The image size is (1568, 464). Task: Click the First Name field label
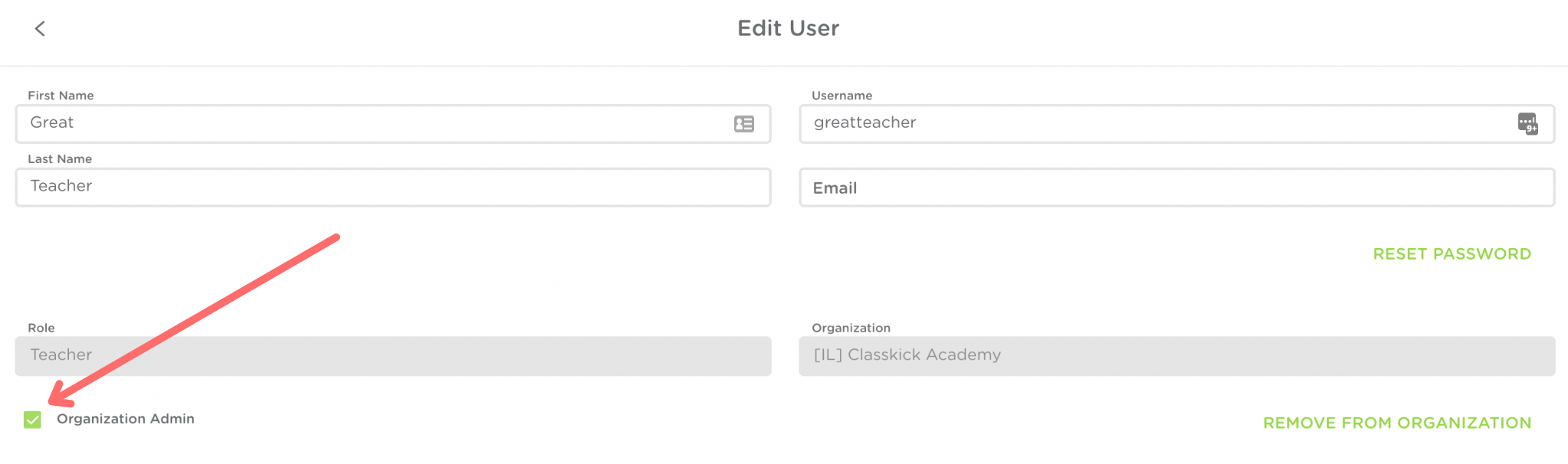[x=60, y=96]
